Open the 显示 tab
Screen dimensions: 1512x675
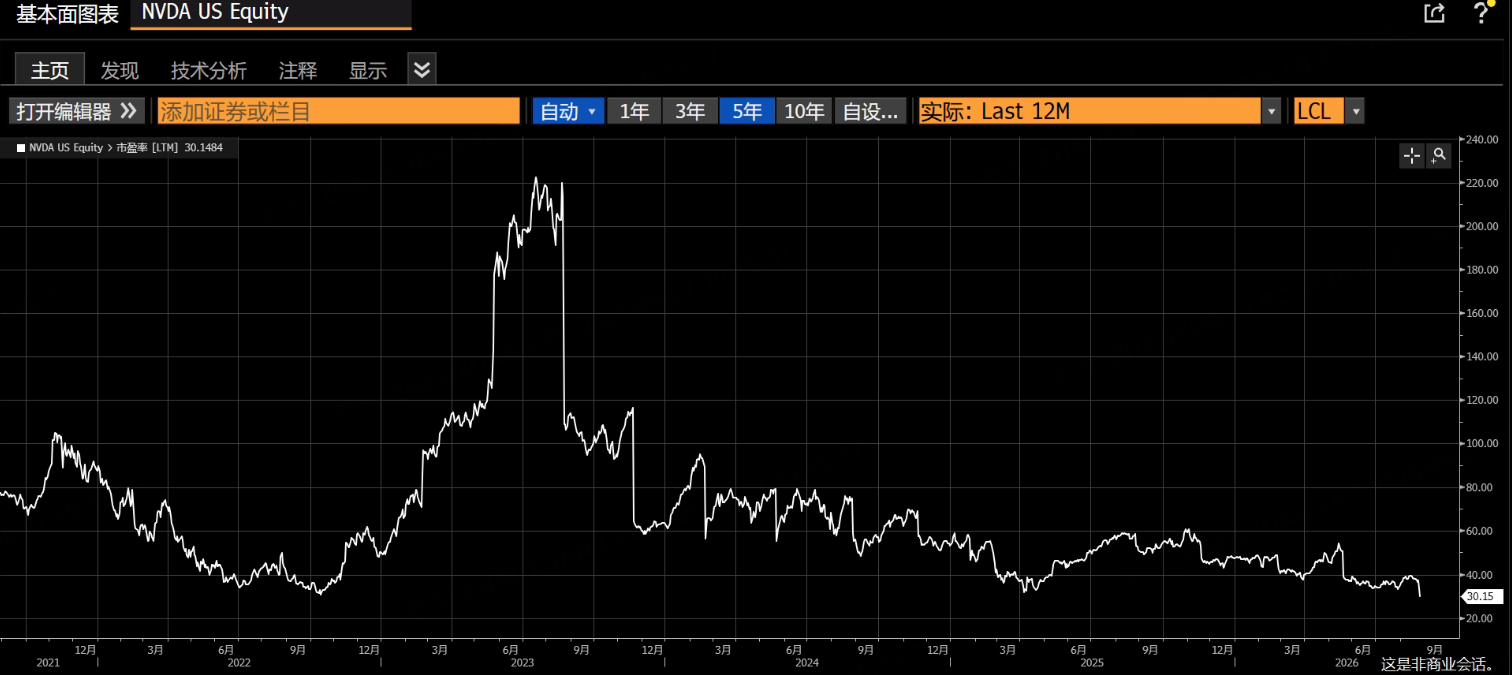(x=368, y=70)
